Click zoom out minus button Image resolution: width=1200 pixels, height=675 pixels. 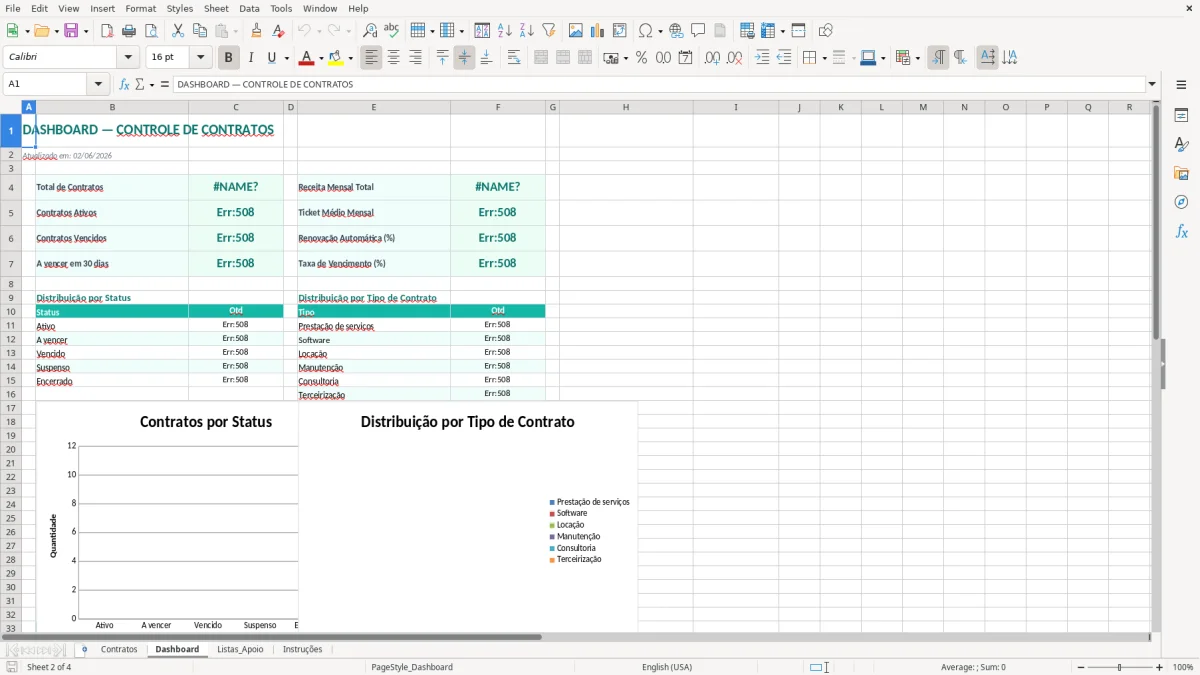pos(1080,667)
